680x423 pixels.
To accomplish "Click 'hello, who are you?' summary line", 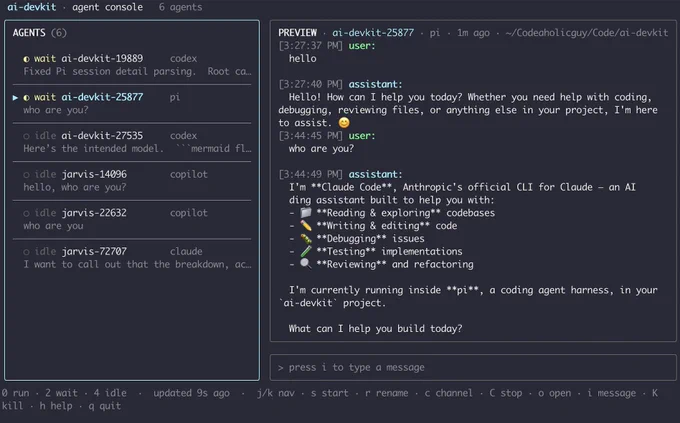I will click(75, 187).
